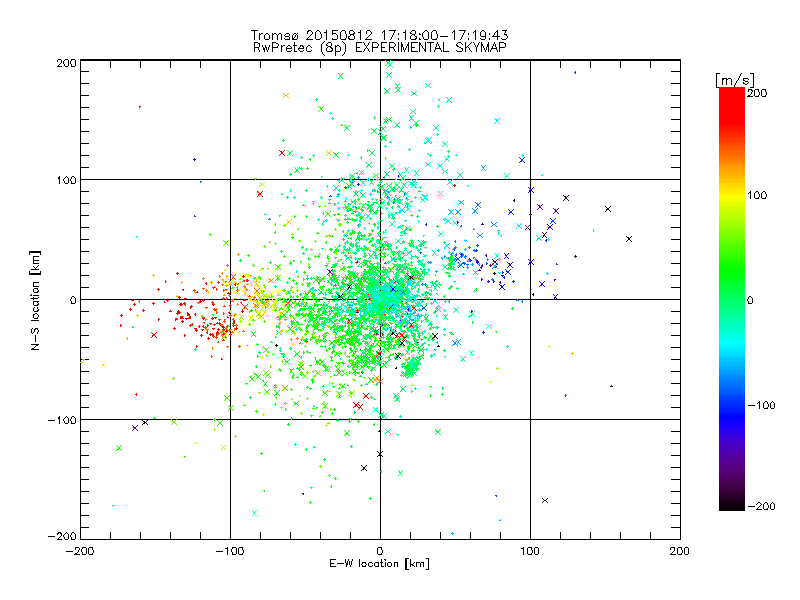800x600 pixels.
Task: Click the colorbar label '200' at top
Action: point(757,93)
